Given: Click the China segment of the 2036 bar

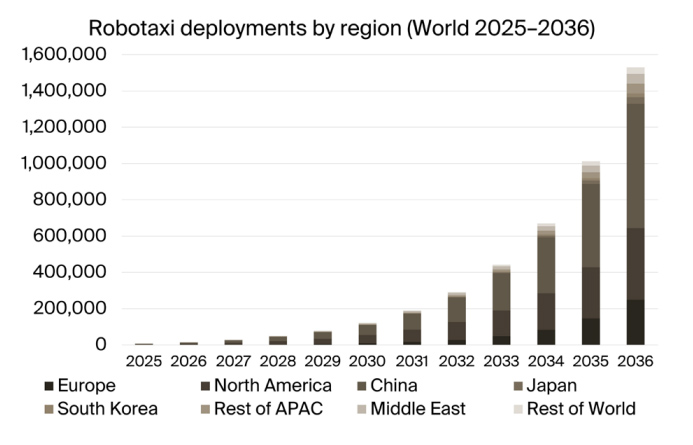Looking at the screenshot, I should (636, 166).
